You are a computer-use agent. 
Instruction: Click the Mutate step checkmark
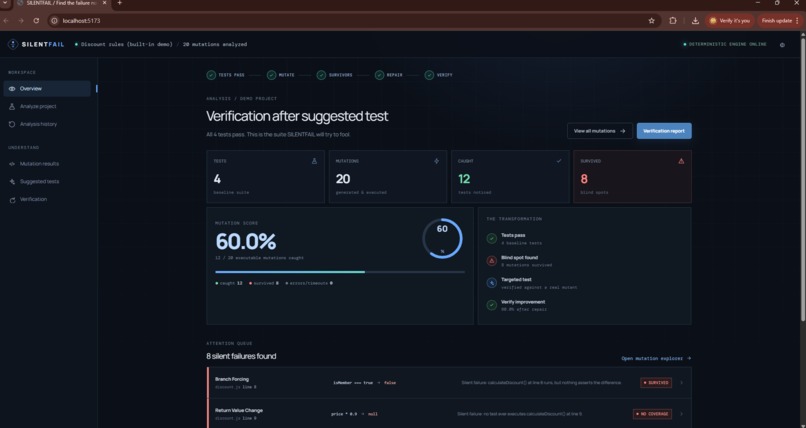click(x=271, y=75)
